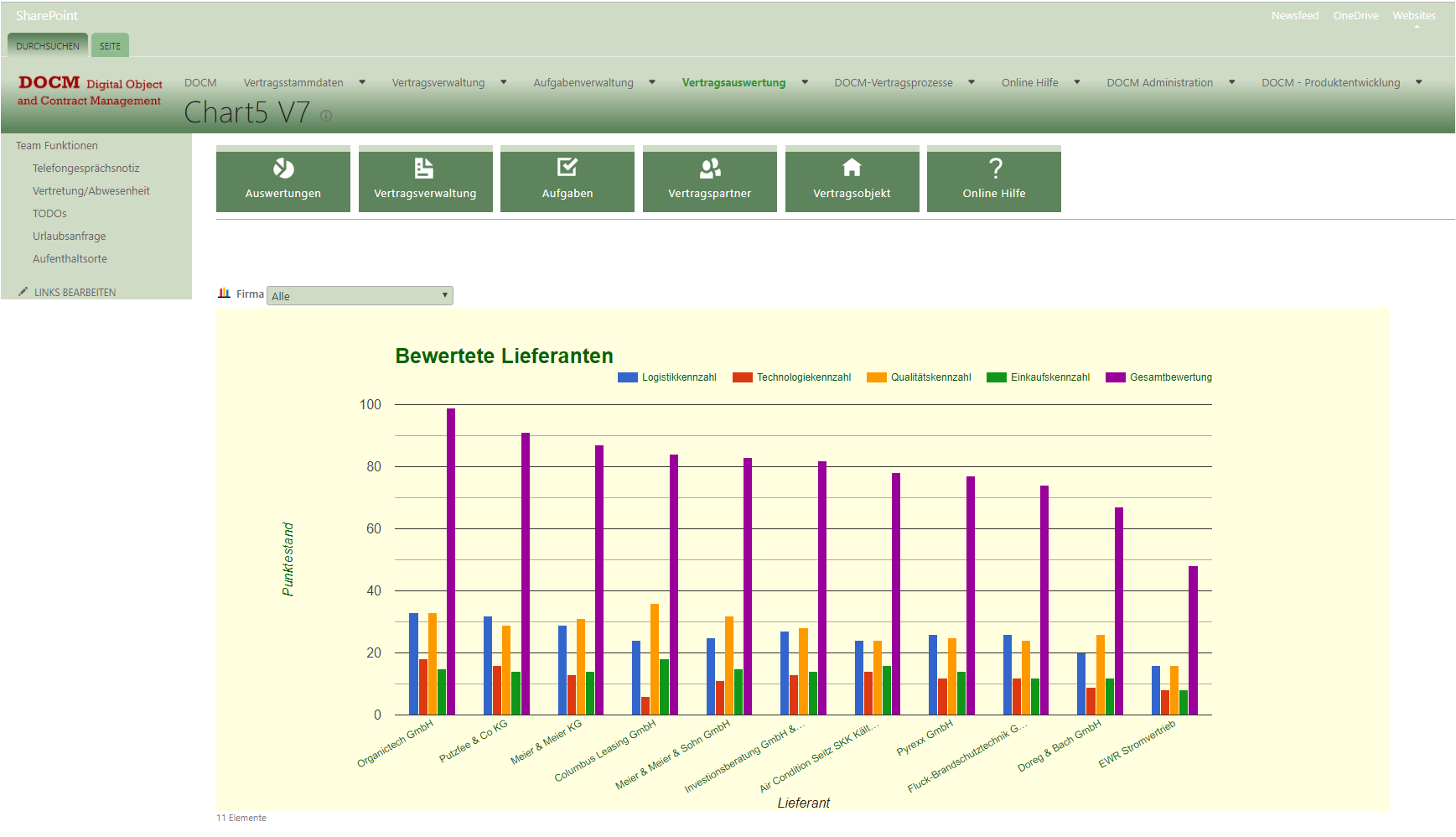
Task: Open TODOs sidebar link
Action: pyautogui.click(x=49, y=213)
